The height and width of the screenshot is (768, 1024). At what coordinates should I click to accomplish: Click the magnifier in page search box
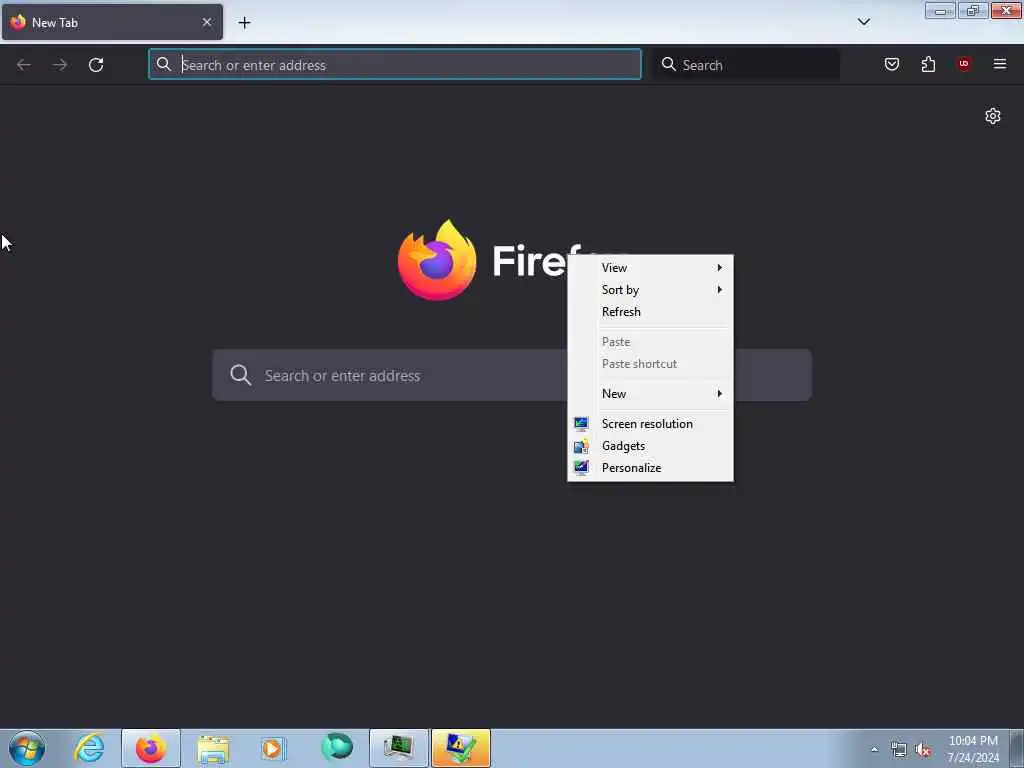tap(240, 375)
